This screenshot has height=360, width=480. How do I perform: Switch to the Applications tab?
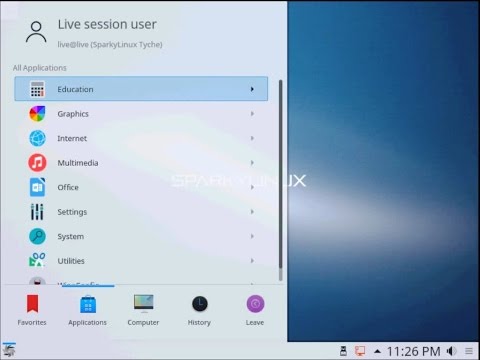(x=88, y=310)
